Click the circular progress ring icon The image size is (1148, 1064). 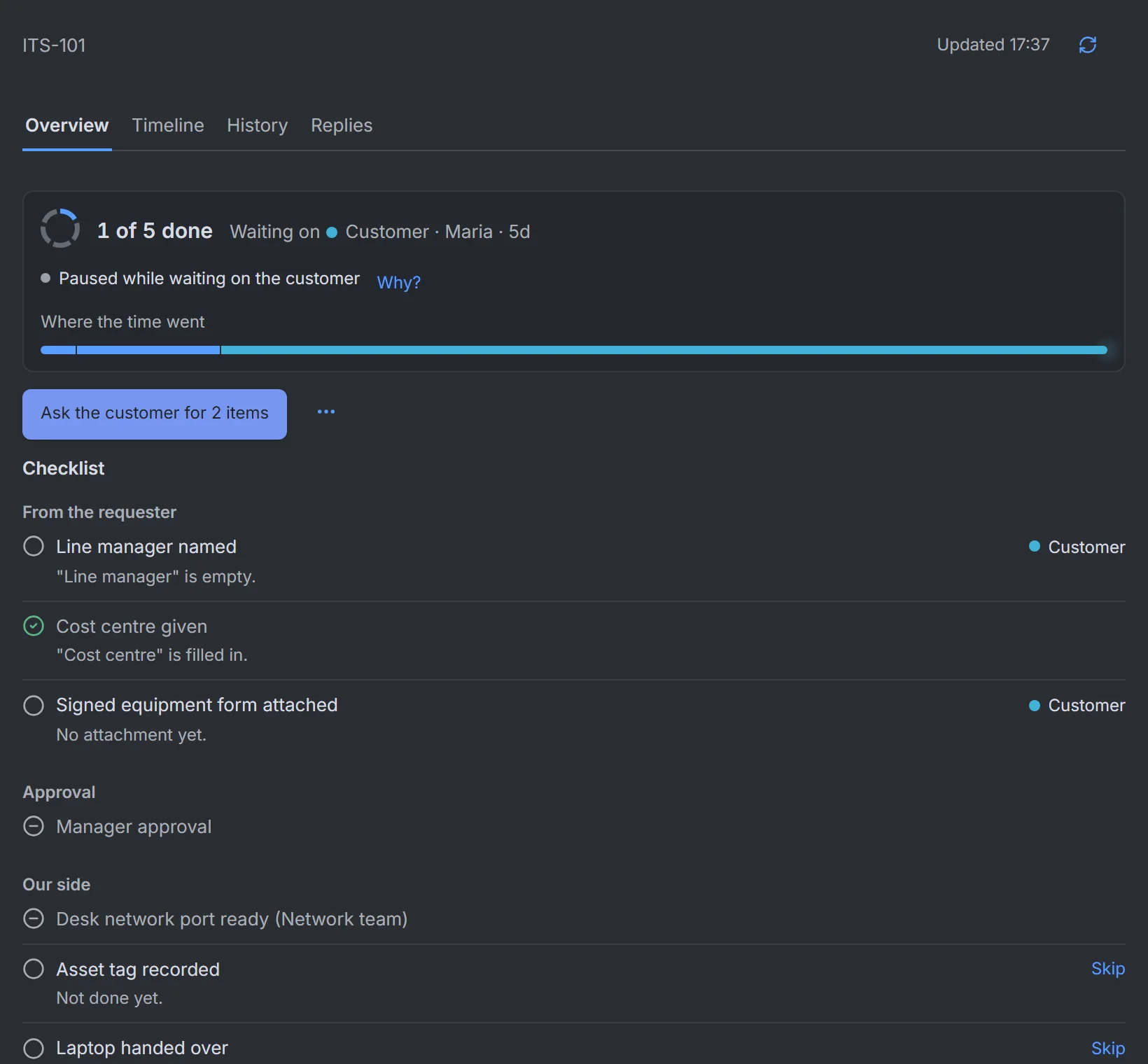click(x=60, y=228)
